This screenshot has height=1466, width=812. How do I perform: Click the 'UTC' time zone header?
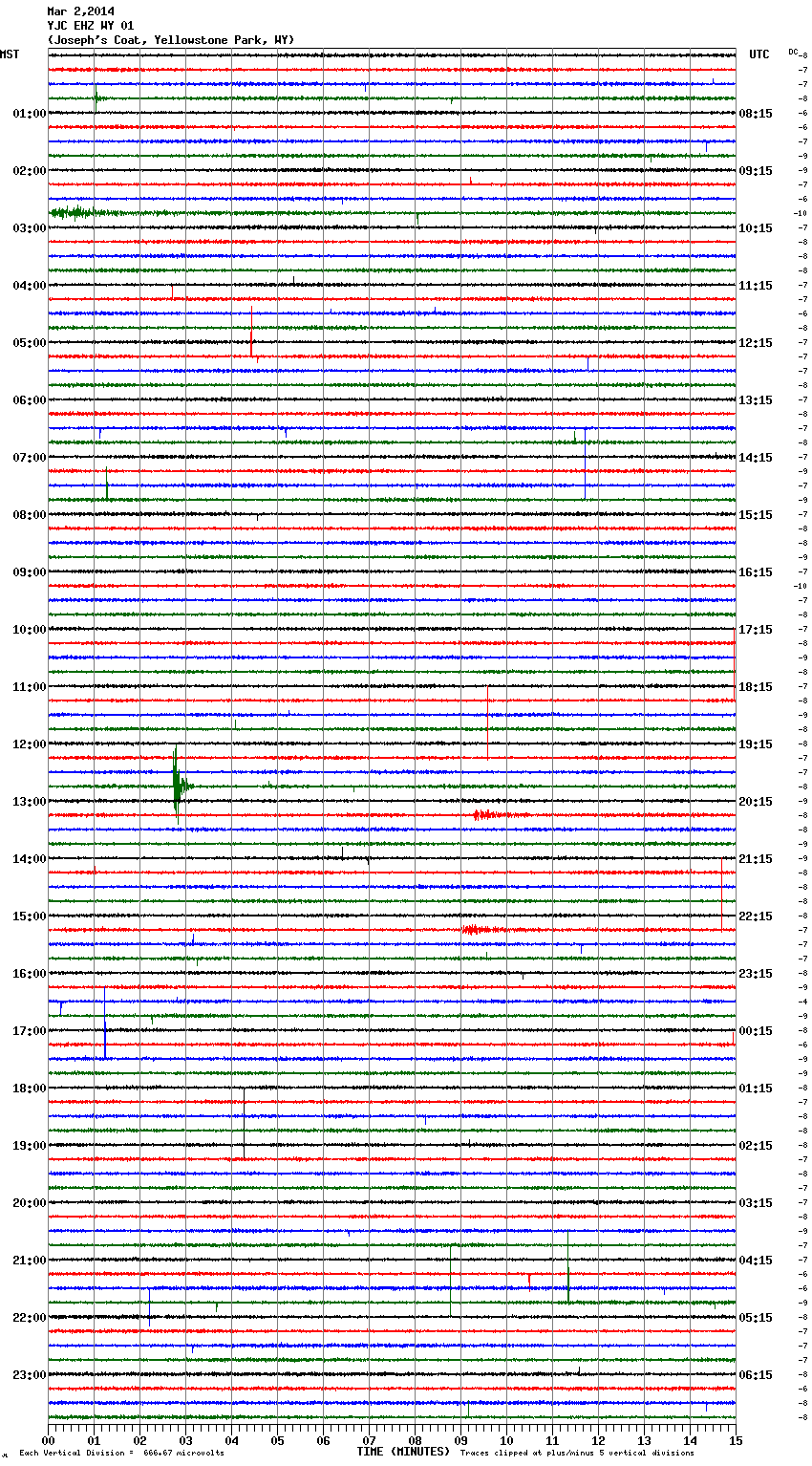pos(759,54)
